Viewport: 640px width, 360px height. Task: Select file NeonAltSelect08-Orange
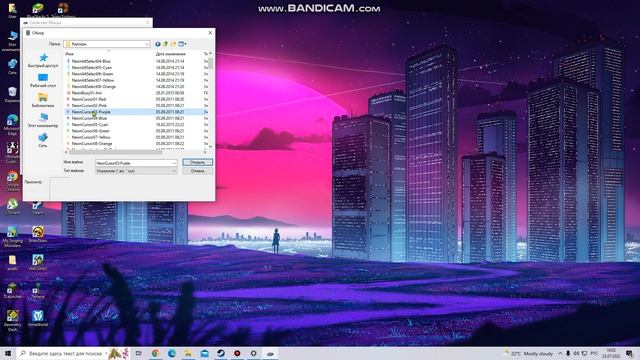[93, 87]
